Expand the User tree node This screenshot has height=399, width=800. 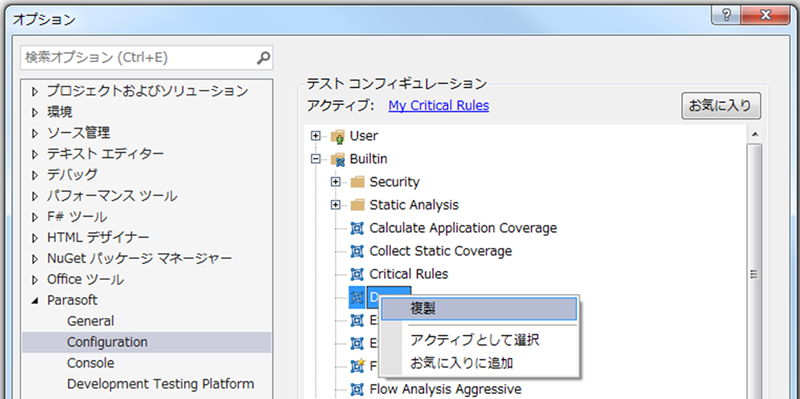[316, 136]
